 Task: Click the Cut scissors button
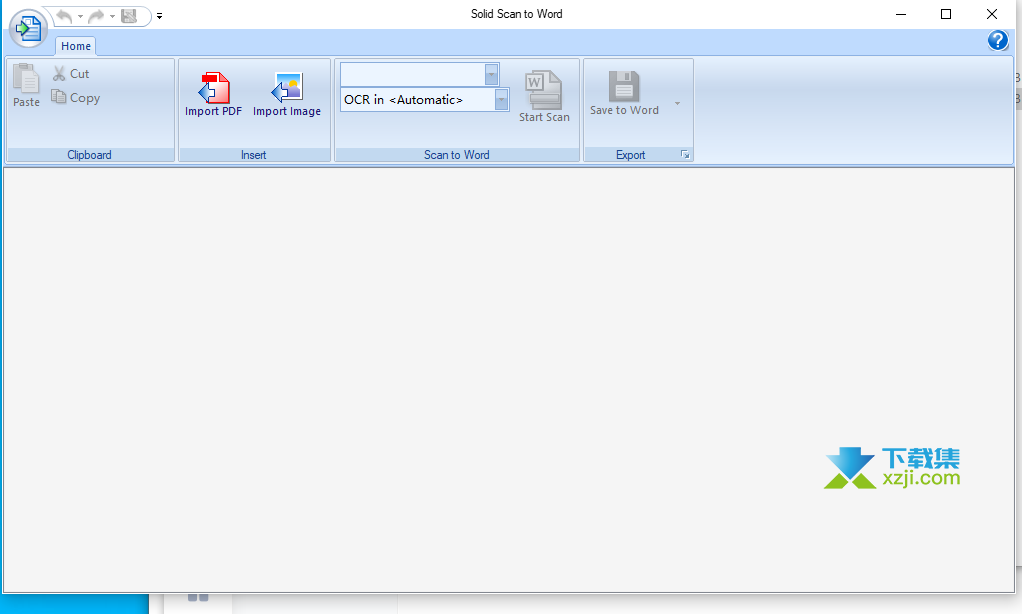(x=71, y=74)
